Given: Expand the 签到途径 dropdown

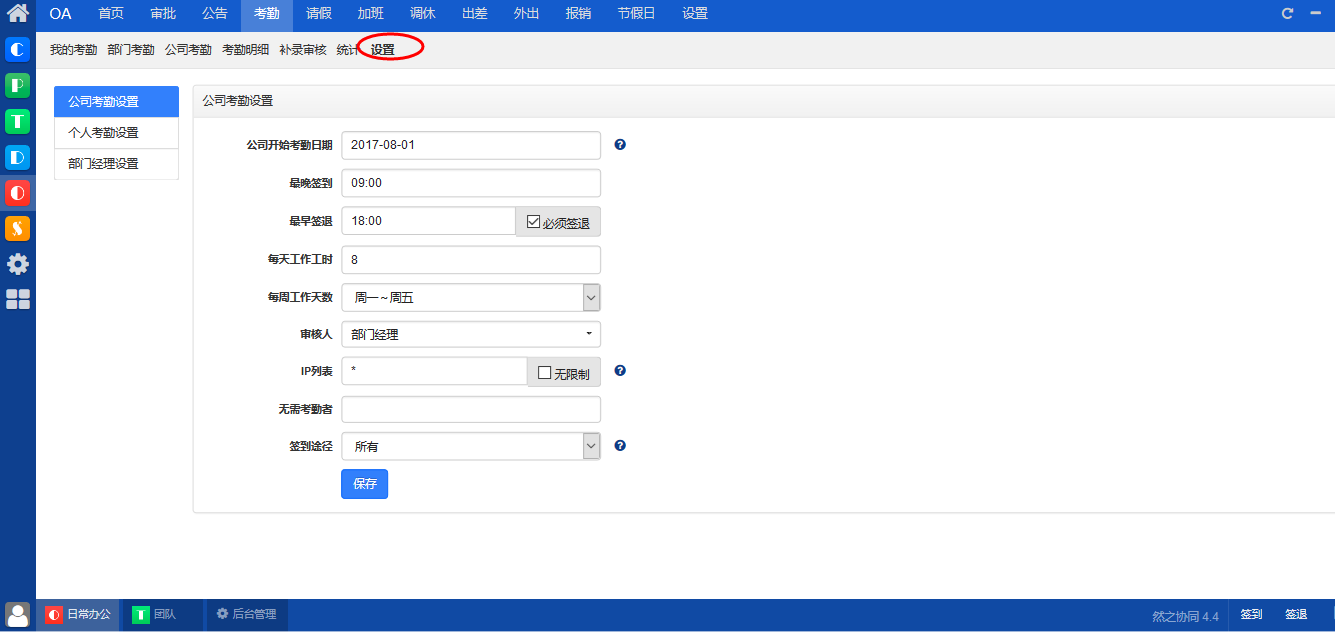Looking at the screenshot, I should 471,446.
